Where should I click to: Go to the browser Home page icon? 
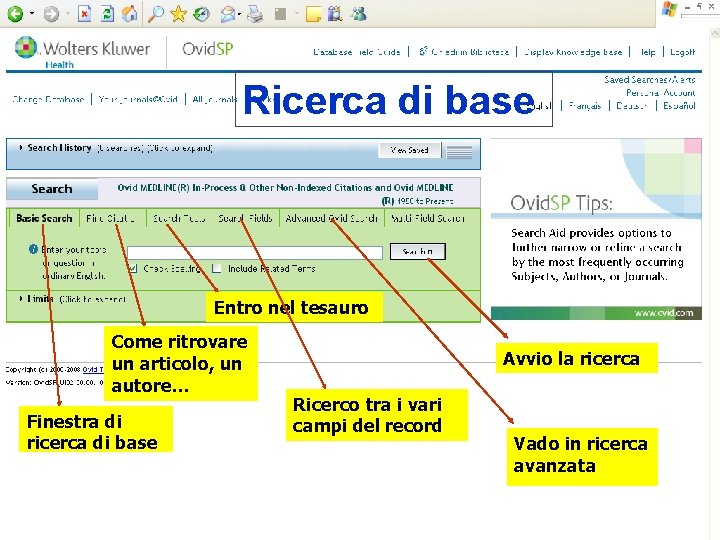129,14
